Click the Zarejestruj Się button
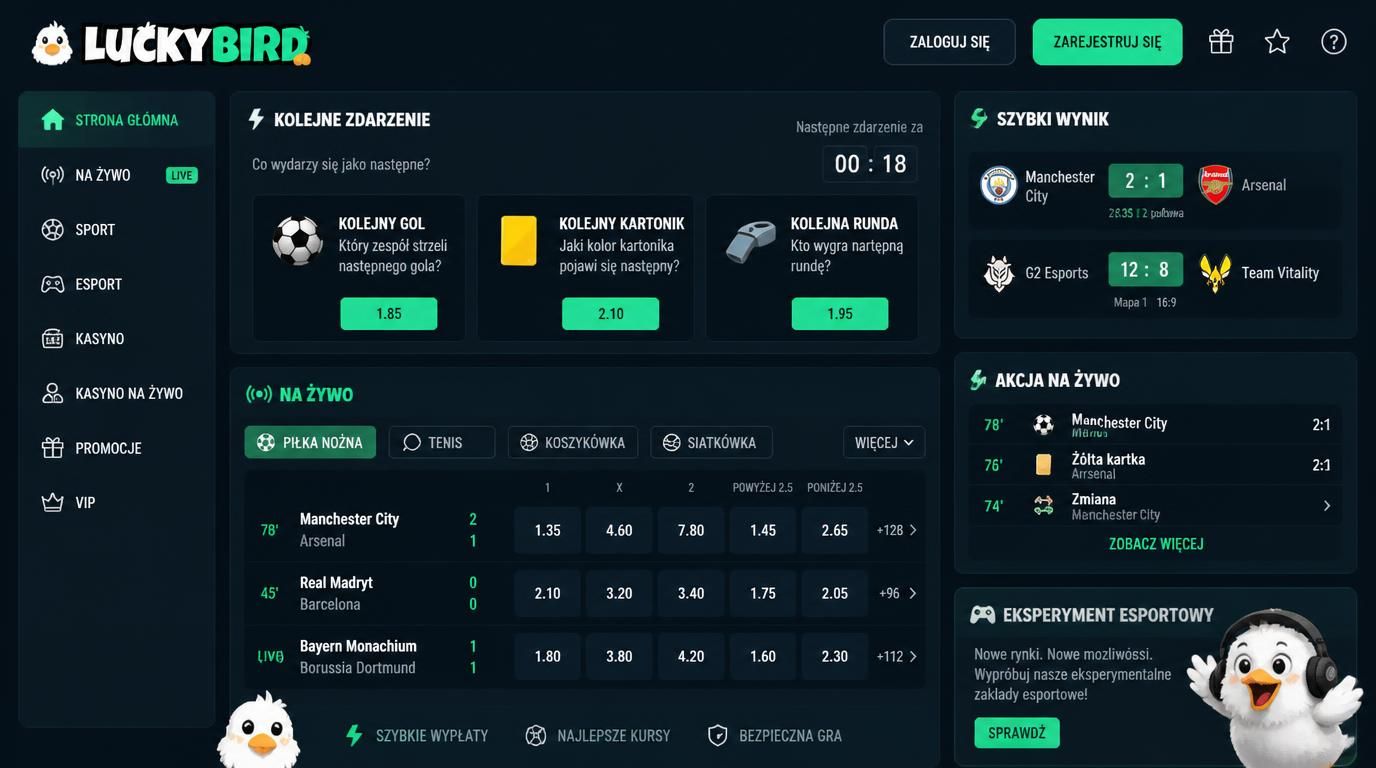The width and height of the screenshot is (1376, 768). 1107,42
